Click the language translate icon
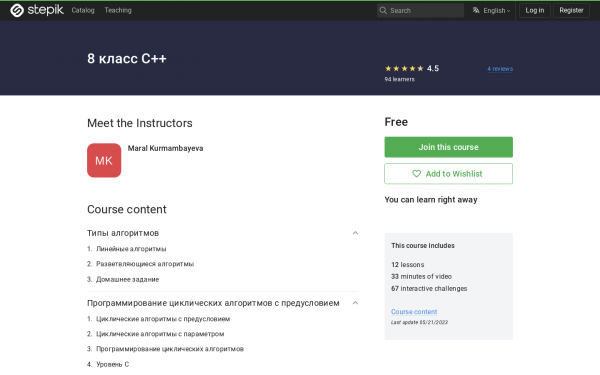Screen dimensions: 600x375 point(476,10)
